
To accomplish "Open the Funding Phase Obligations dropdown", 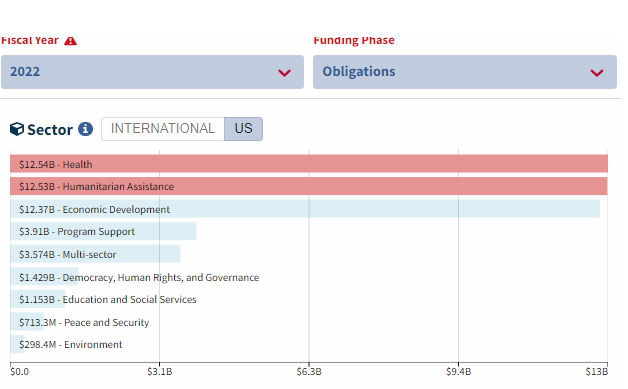I will point(465,72).
